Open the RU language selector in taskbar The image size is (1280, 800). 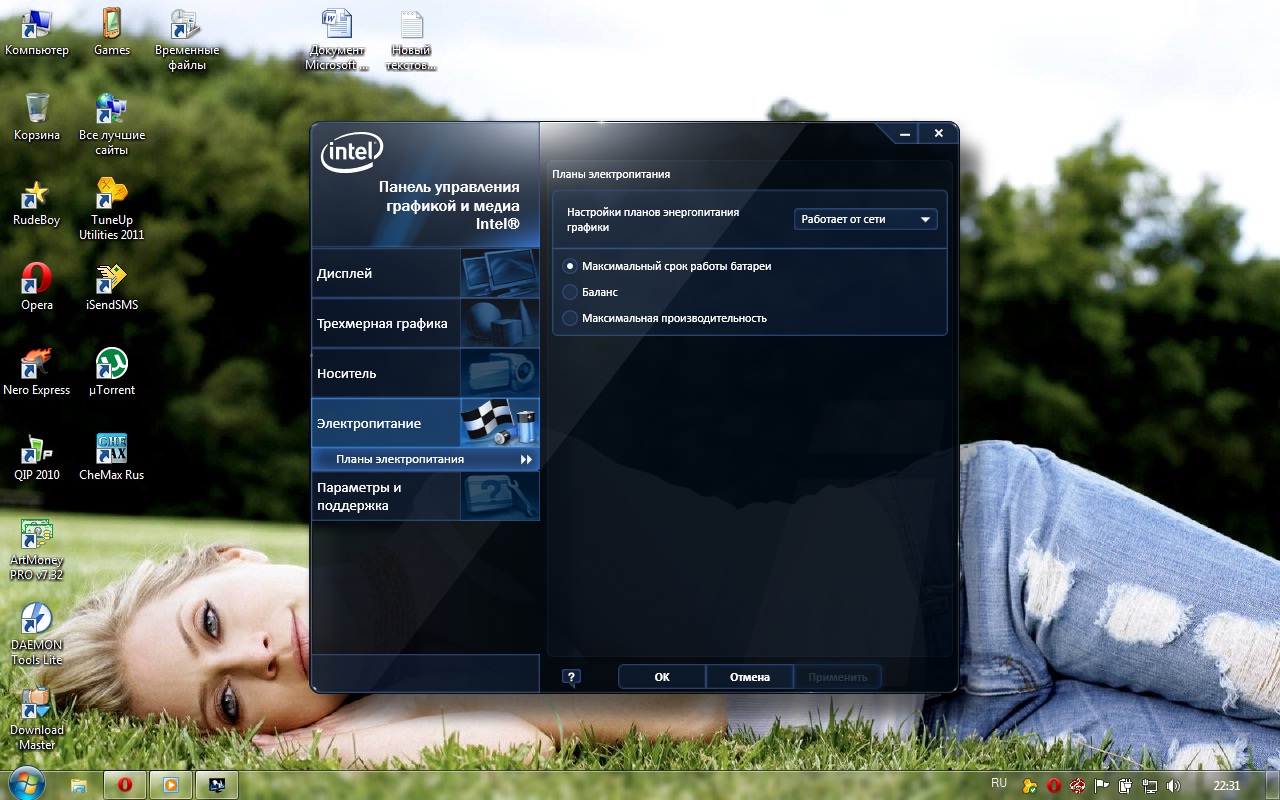[998, 783]
